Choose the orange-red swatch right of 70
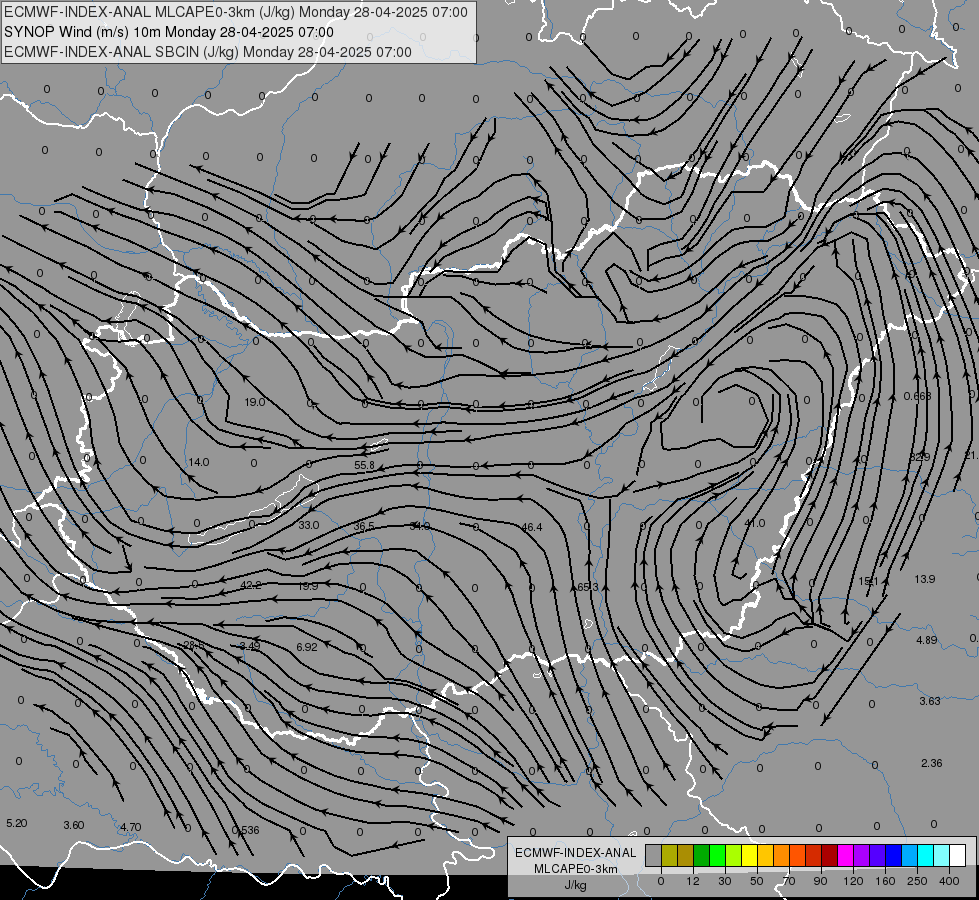 coord(797,855)
